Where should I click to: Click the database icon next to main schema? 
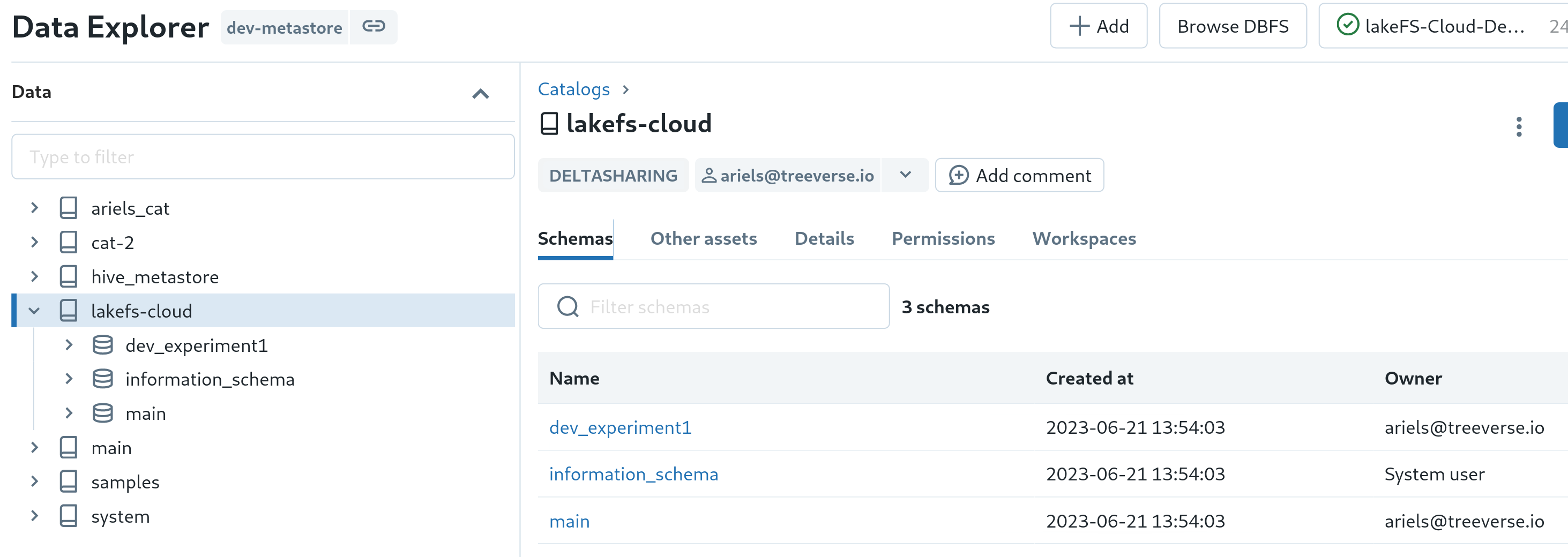(102, 413)
